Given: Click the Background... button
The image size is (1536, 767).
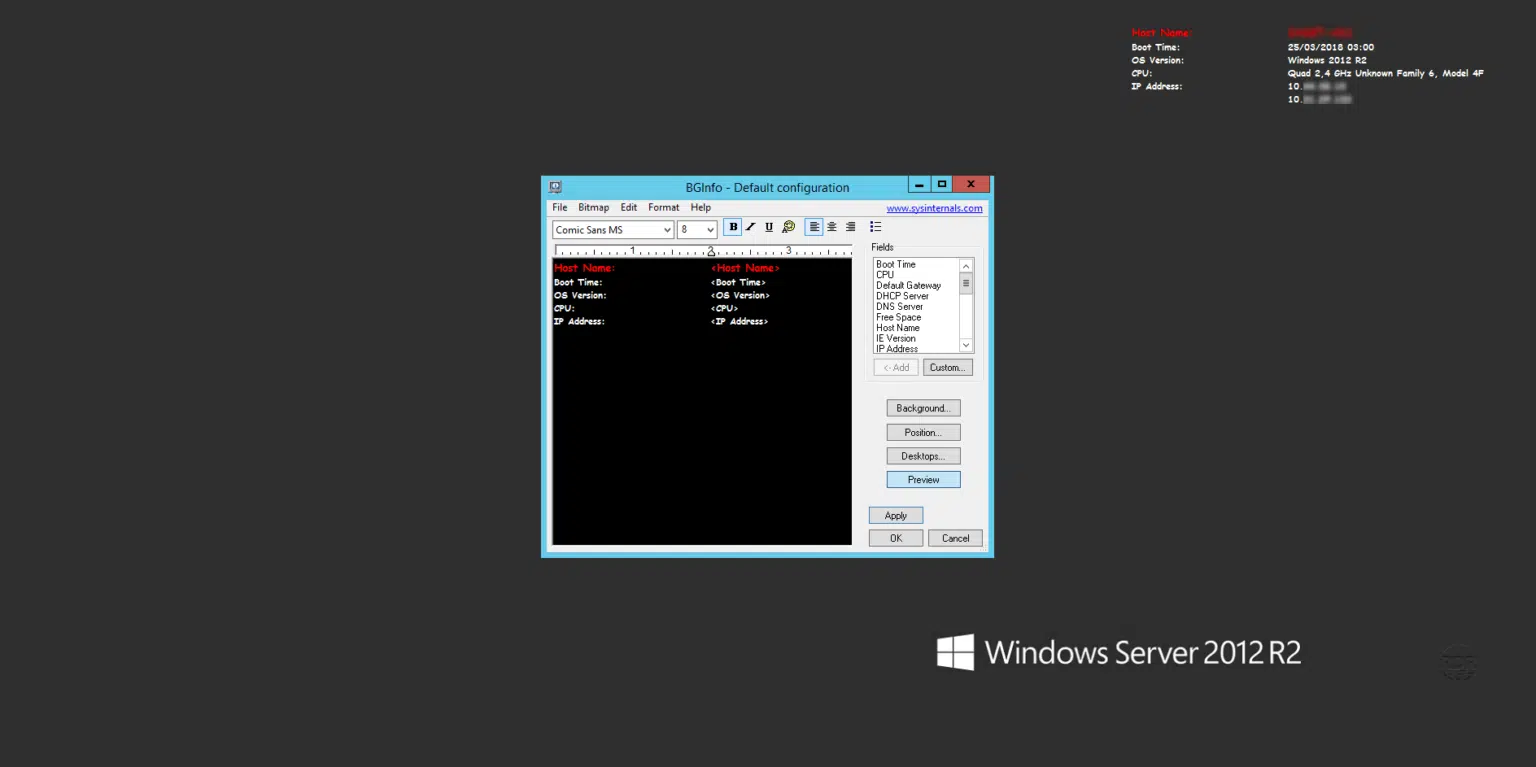Looking at the screenshot, I should pos(923,408).
